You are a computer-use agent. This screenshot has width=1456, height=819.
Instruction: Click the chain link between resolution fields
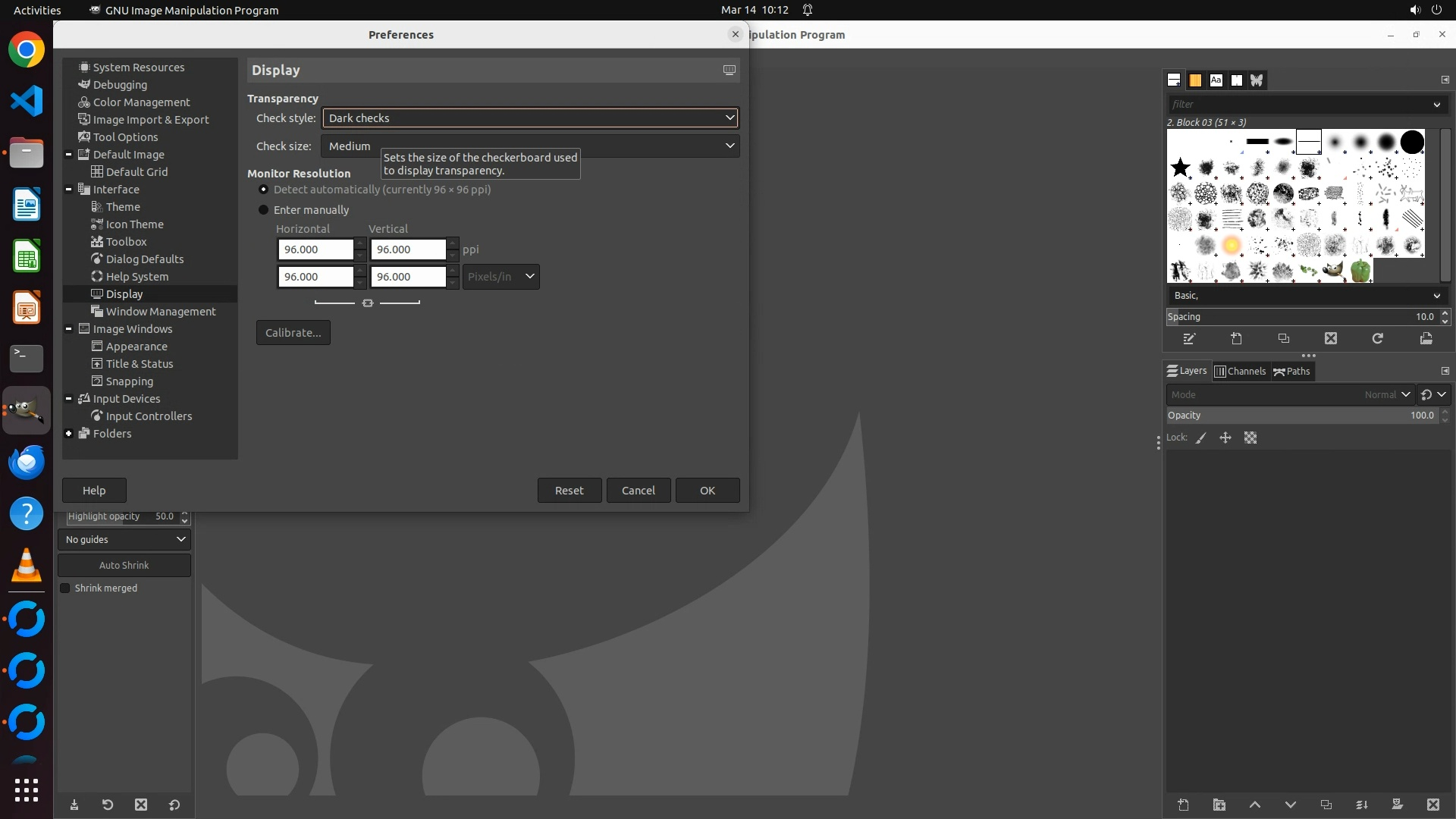click(x=368, y=303)
